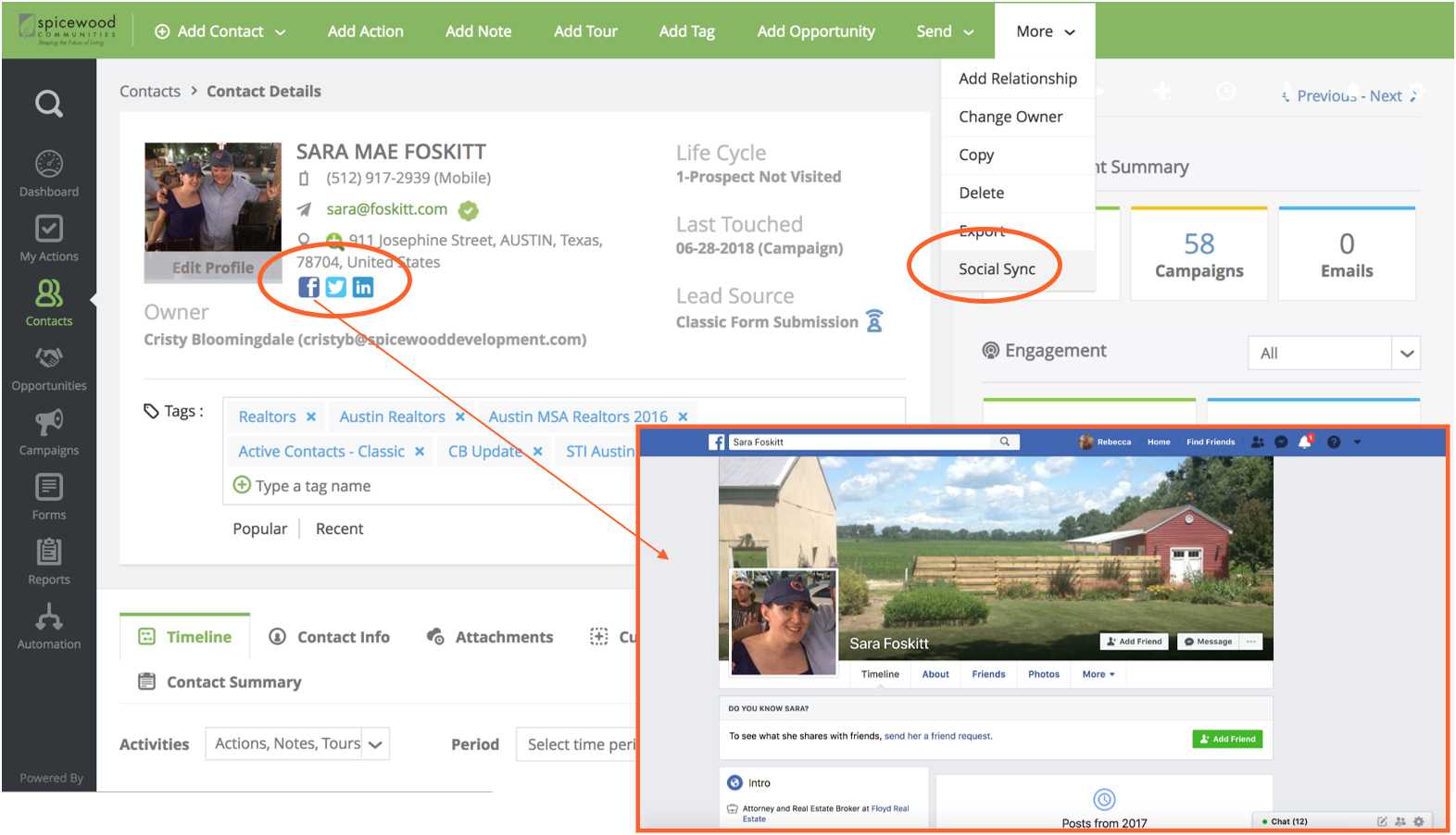Image resolution: width=1456 pixels, height=835 pixels.
Task: Open Reports in the sidebar
Action: pos(49,563)
